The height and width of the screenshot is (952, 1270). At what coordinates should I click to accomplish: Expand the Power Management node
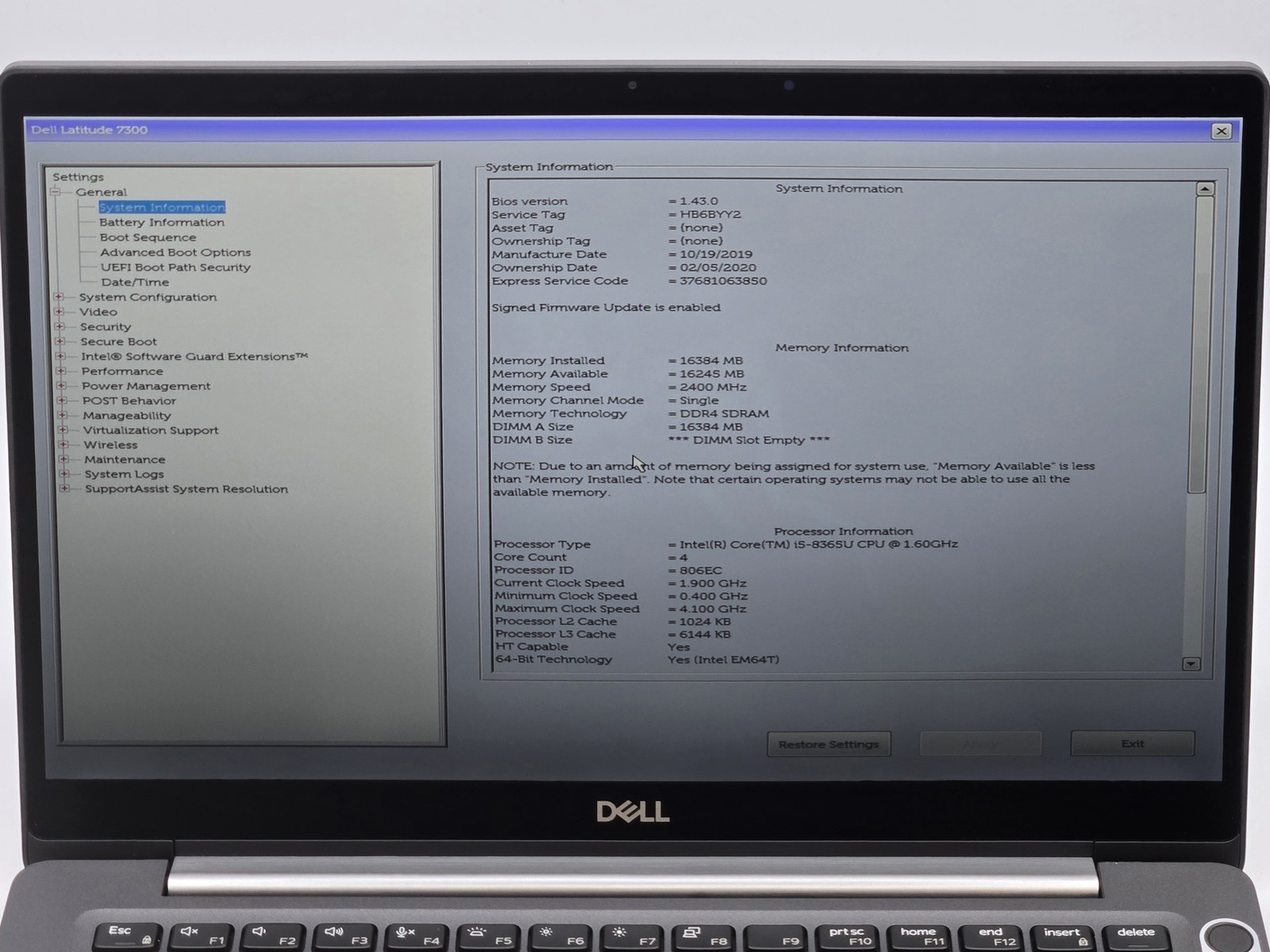[x=61, y=386]
